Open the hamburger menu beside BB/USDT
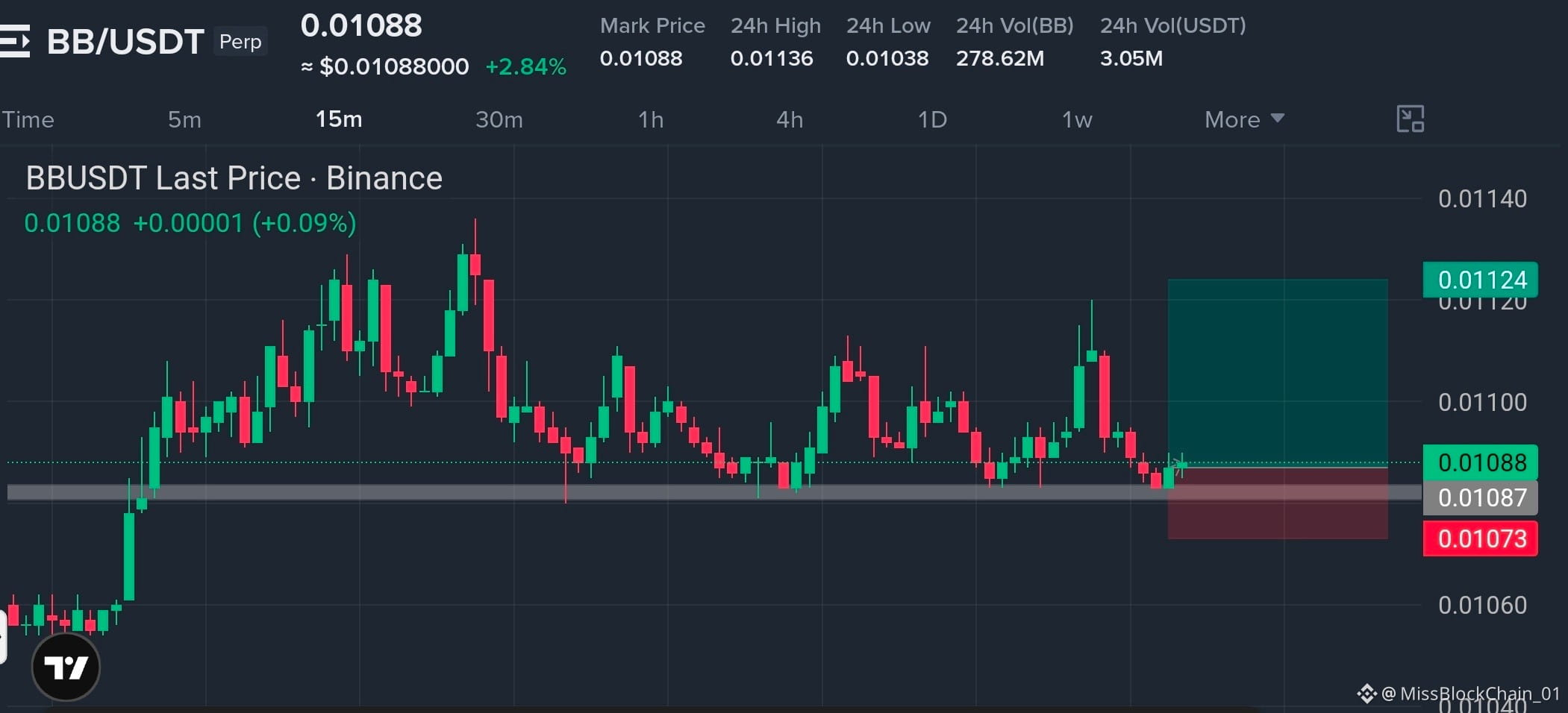Viewport: 1568px width, 713px height. 15,41
